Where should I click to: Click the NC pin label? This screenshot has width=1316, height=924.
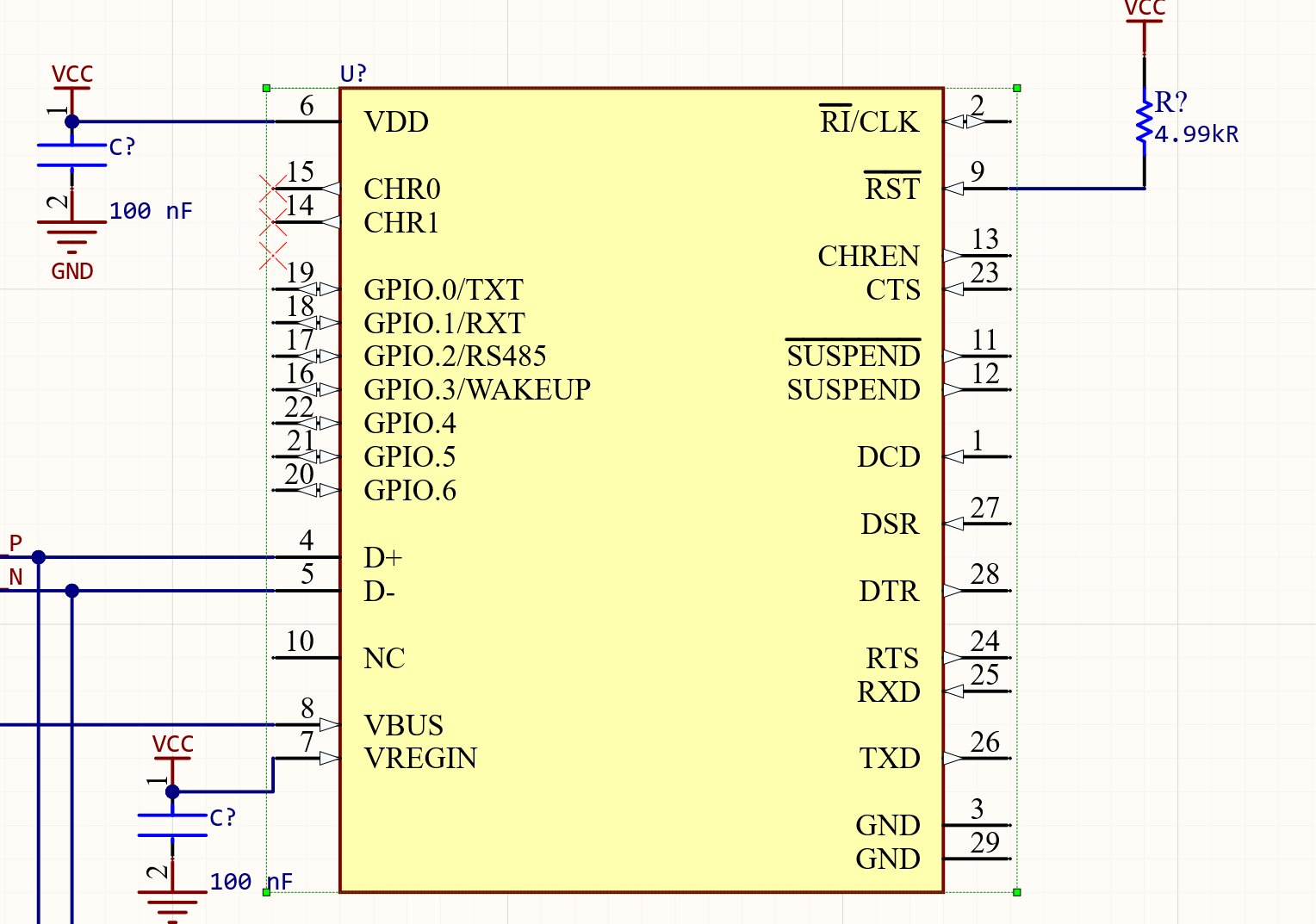(384, 659)
